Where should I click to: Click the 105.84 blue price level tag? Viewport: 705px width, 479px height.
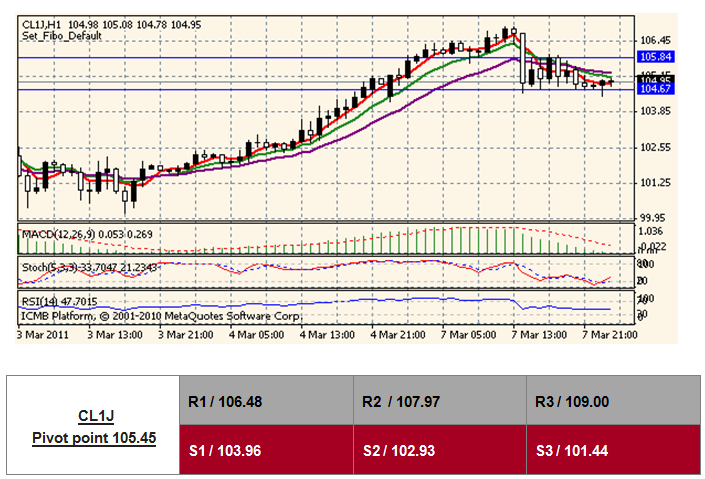pyautogui.click(x=655, y=57)
